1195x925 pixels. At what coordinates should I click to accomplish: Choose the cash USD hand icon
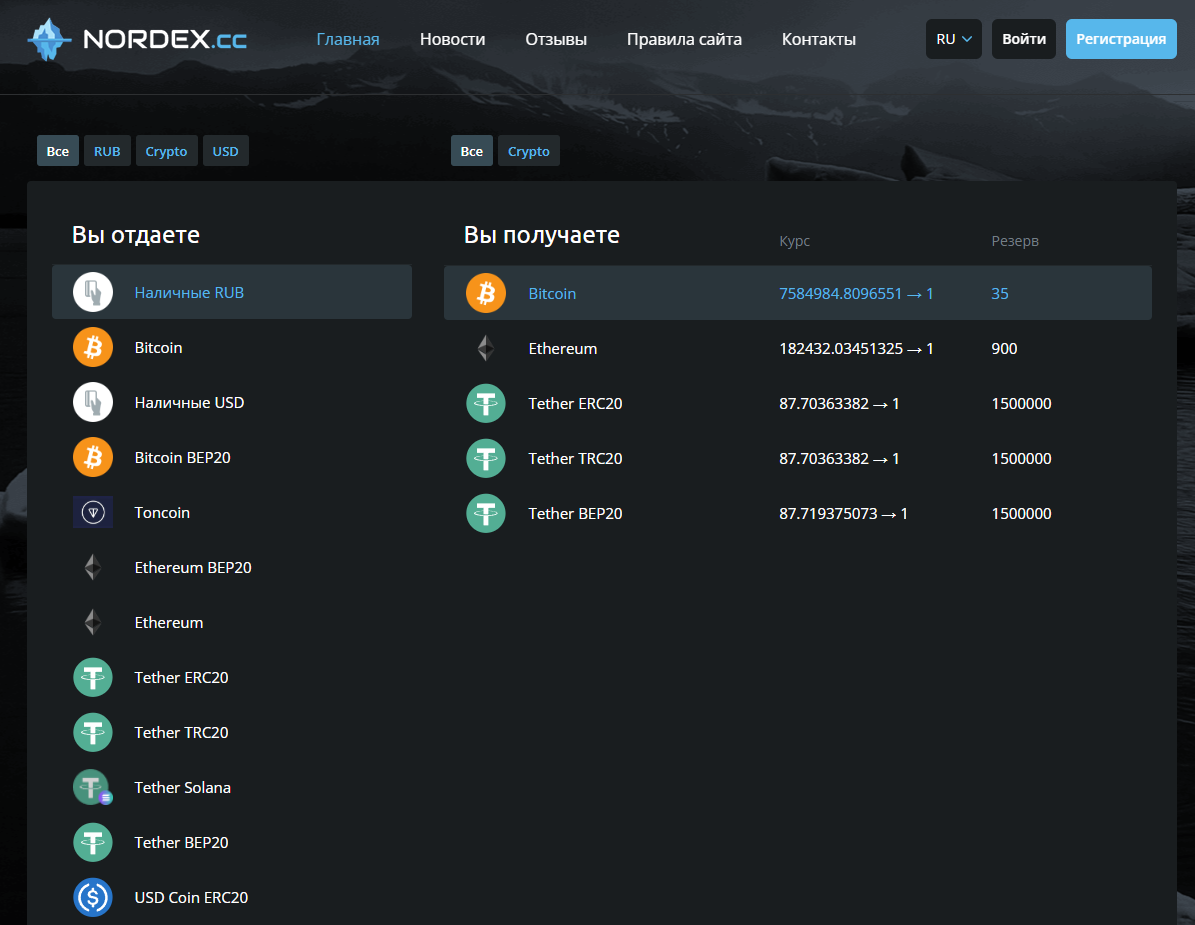click(x=93, y=403)
